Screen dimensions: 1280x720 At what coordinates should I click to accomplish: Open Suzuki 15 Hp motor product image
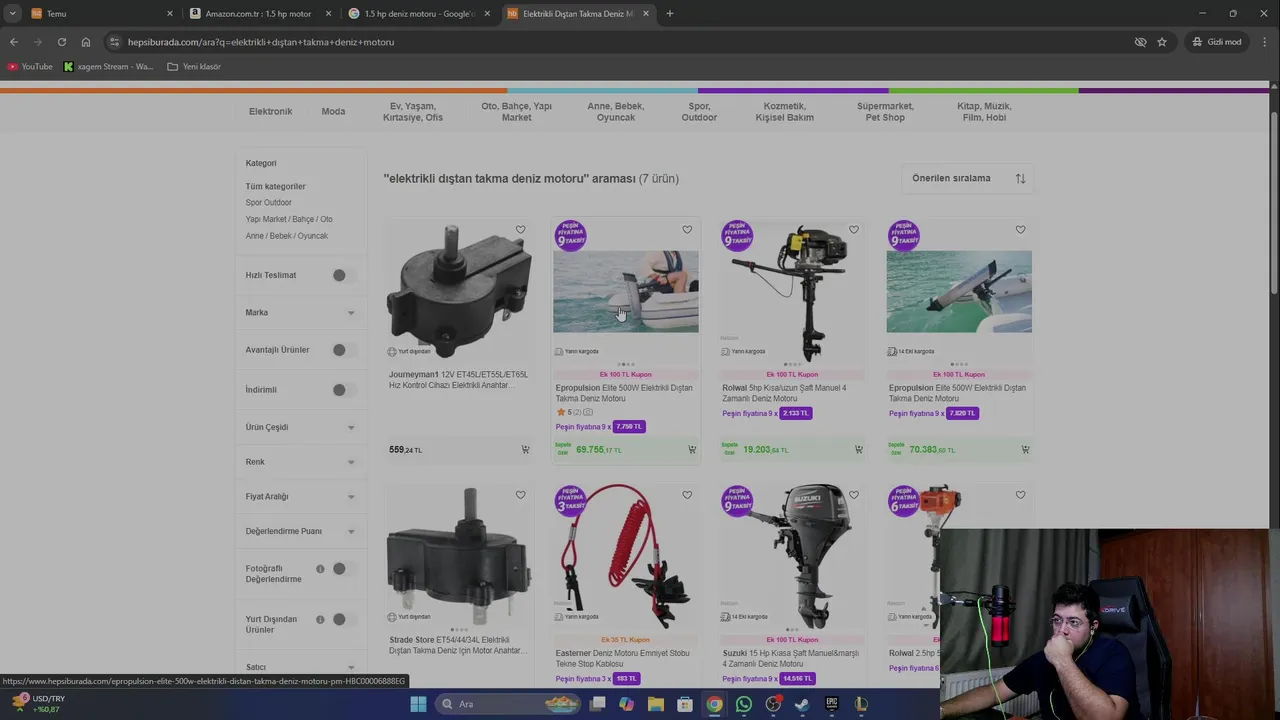[x=792, y=557]
